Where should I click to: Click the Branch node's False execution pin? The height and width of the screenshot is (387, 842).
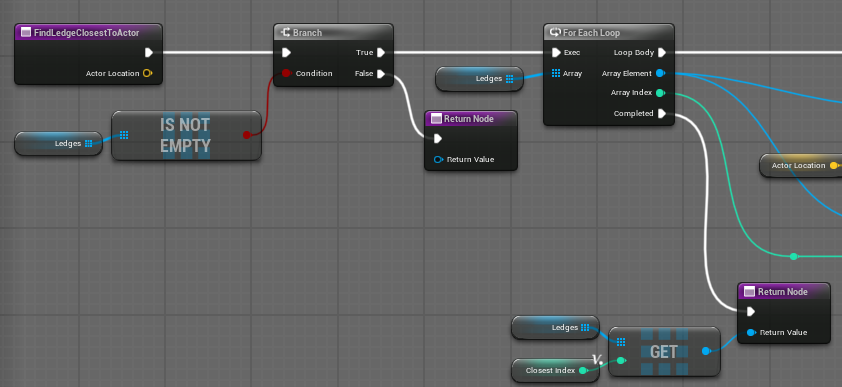pyautogui.click(x=381, y=74)
